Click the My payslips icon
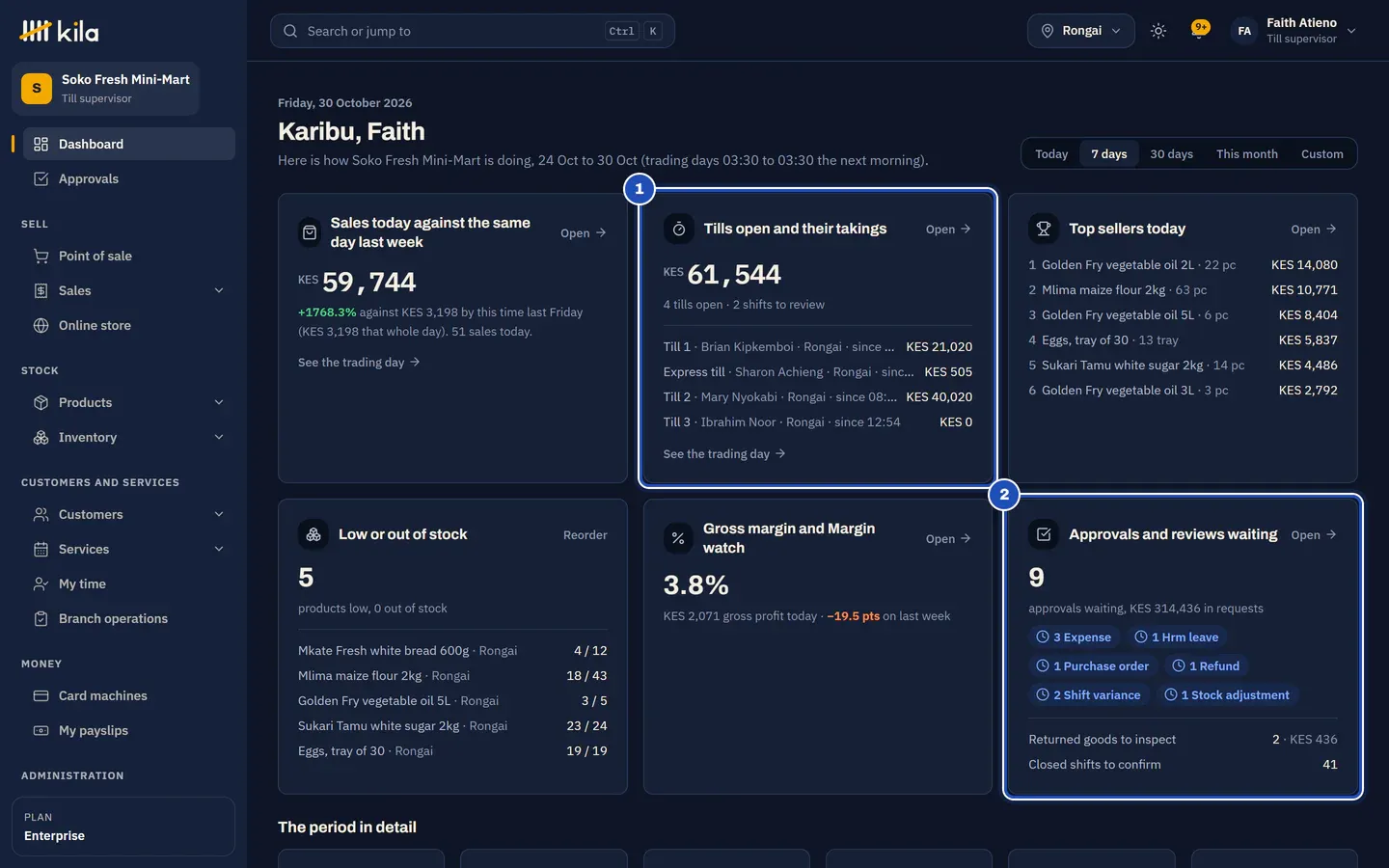The image size is (1389, 868). pos(41,730)
